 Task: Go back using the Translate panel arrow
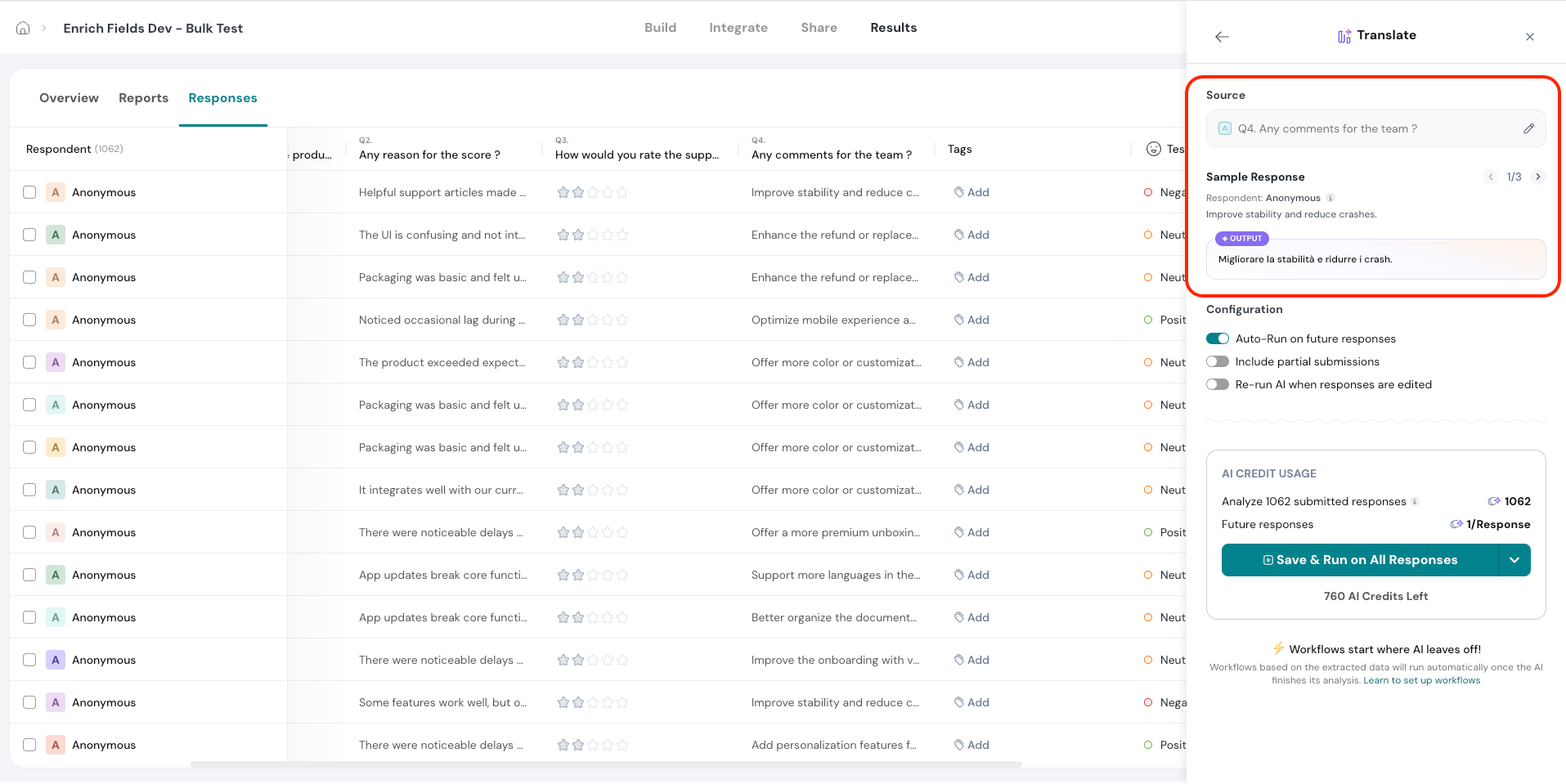point(1222,37)
